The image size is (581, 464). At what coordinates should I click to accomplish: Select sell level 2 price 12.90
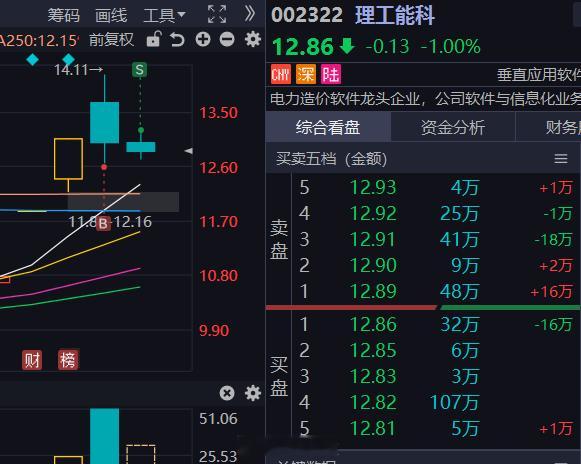coord(373,265)
